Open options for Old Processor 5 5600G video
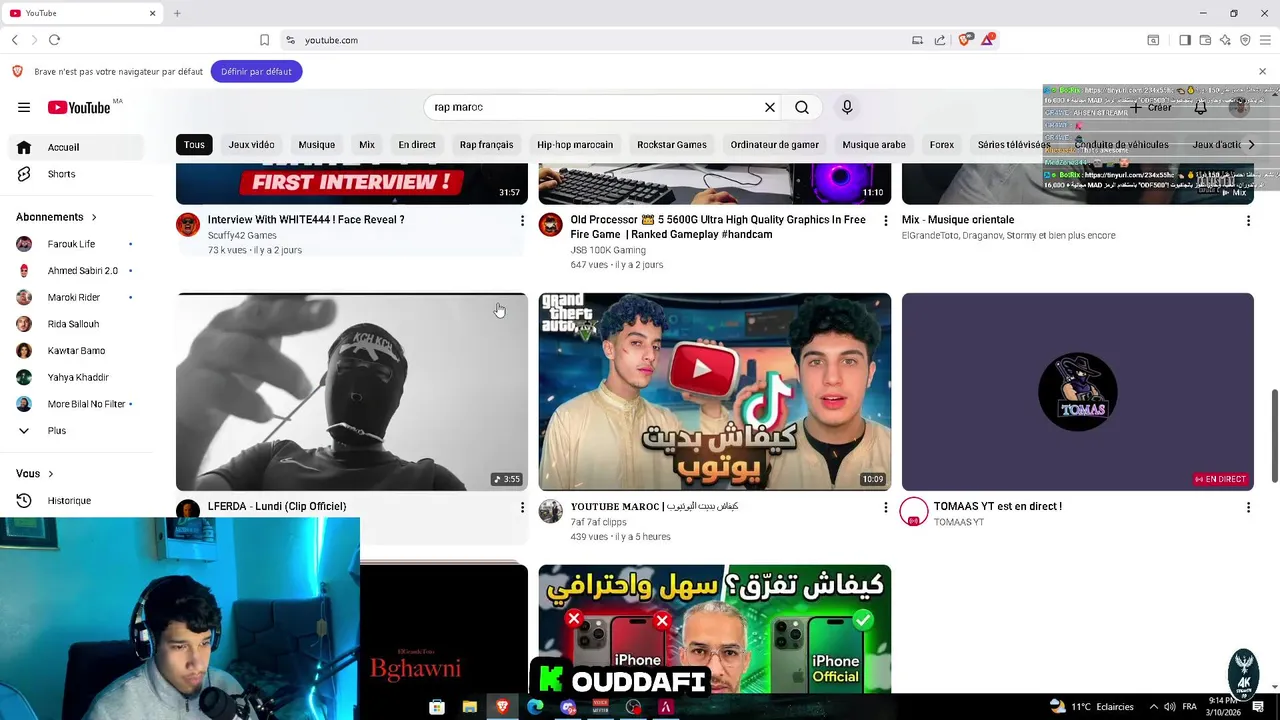This screenshot has height=720, width=1280. (x=885, y=220)
